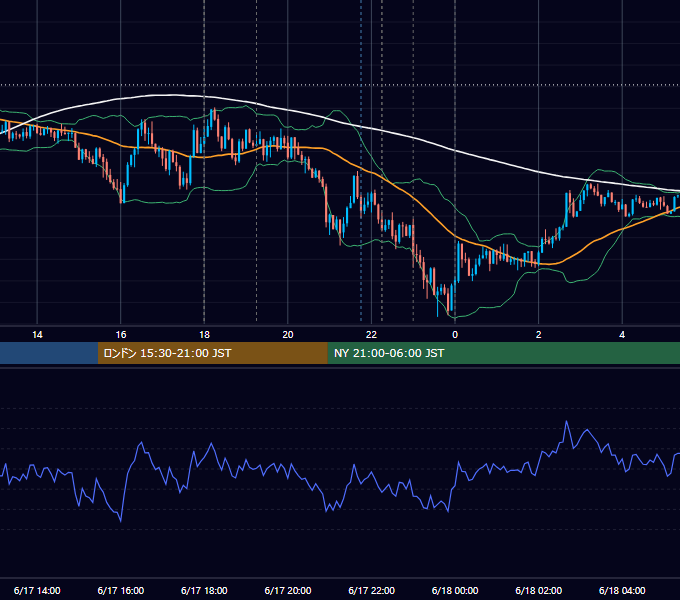Click the 2 hour label on price chart axis
The width and height of the screenshot is (680, 600).
(x=539, y=335)
